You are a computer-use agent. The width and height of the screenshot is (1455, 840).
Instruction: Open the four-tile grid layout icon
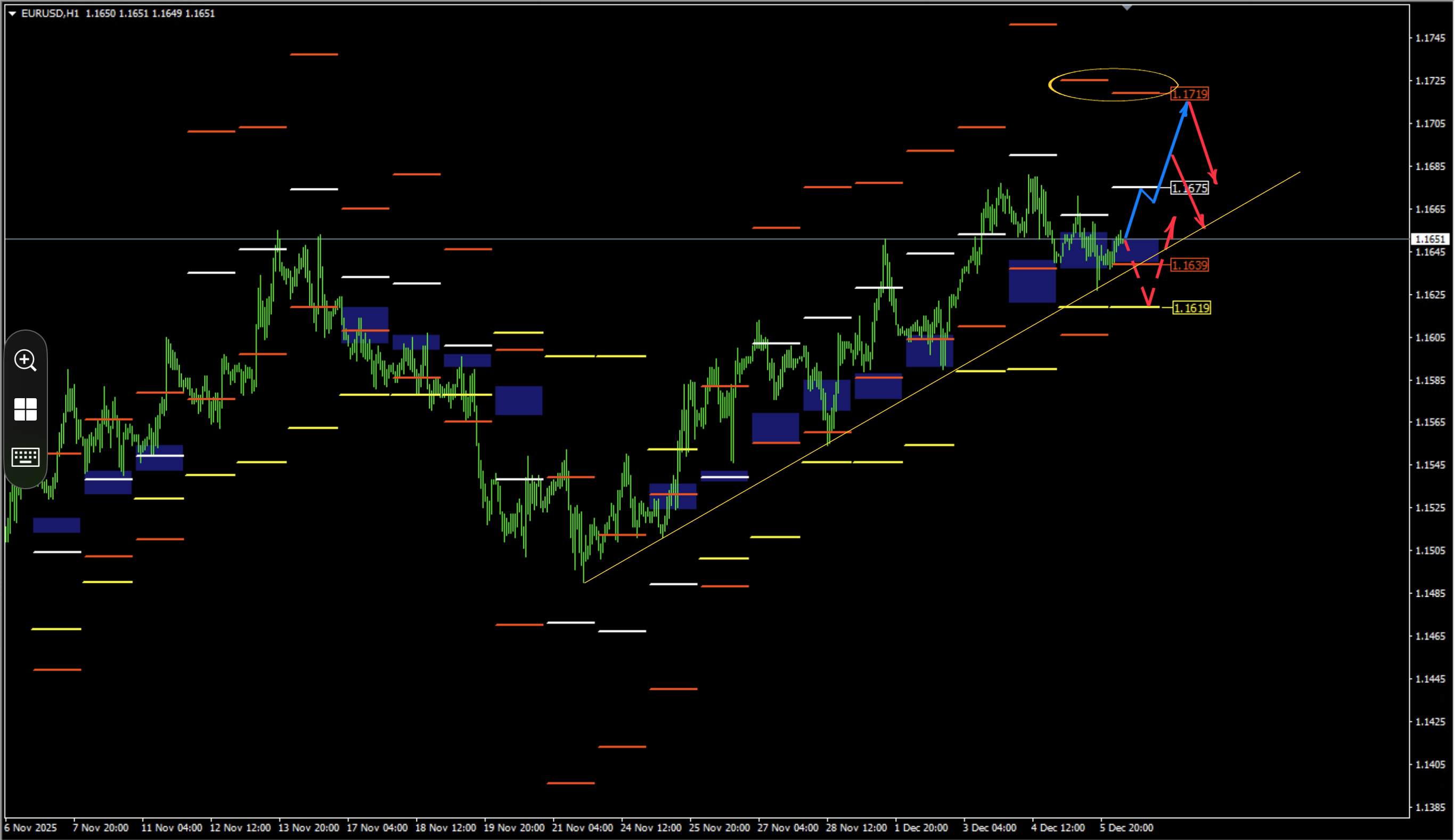point(26,409)
